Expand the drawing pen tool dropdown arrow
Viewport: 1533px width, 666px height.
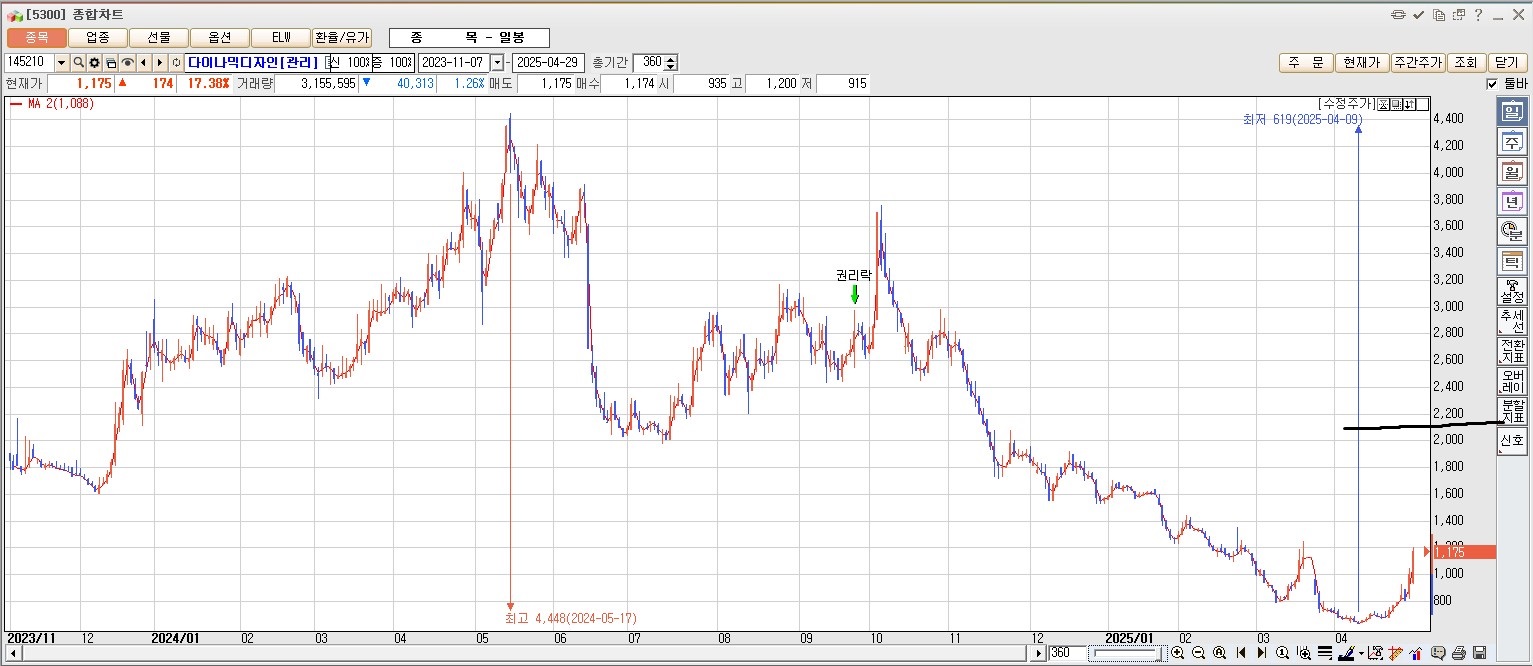pos(1361,654)
